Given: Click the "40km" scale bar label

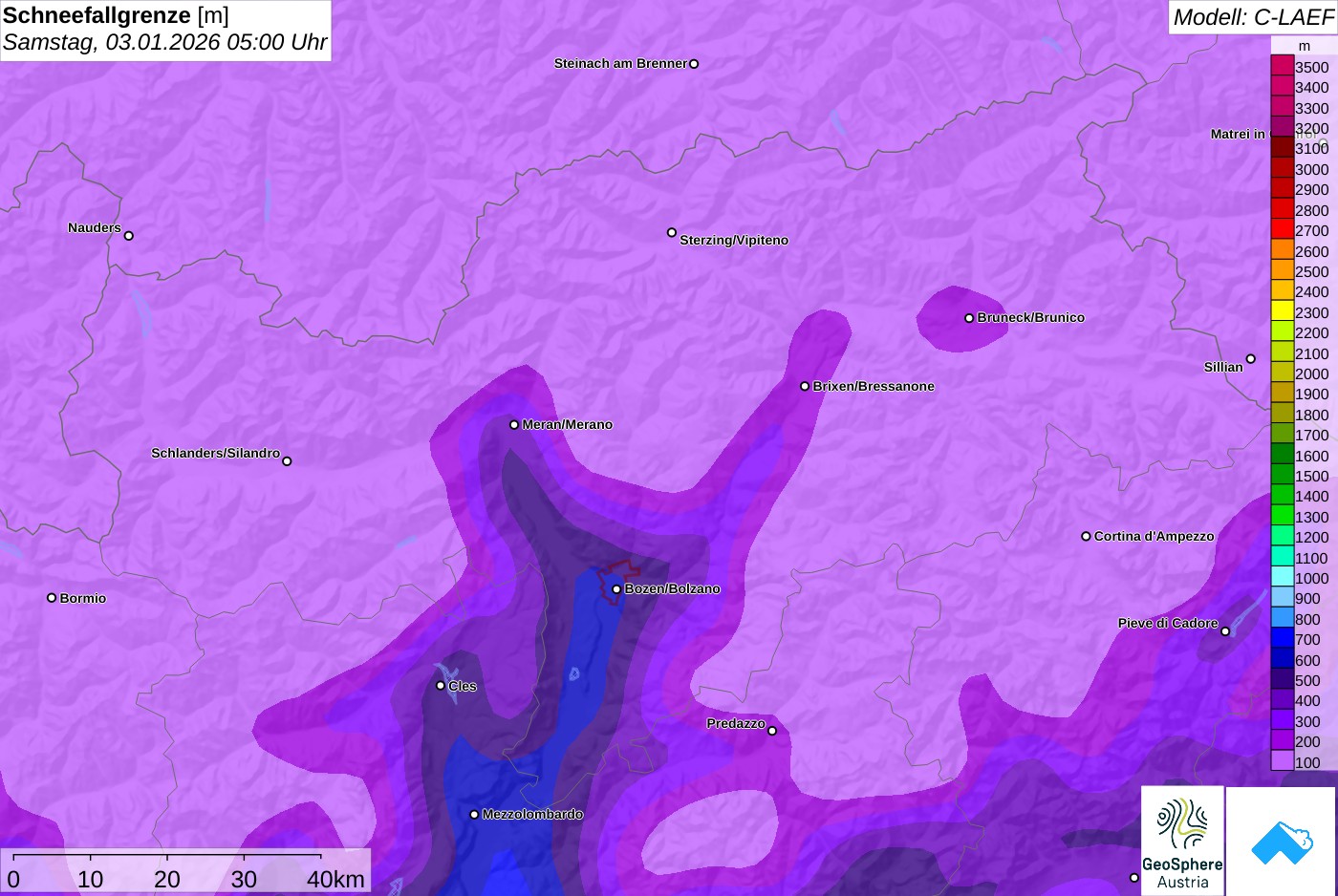Looking at the screenshot, I should pyautogui.click(x=335, y=880).
